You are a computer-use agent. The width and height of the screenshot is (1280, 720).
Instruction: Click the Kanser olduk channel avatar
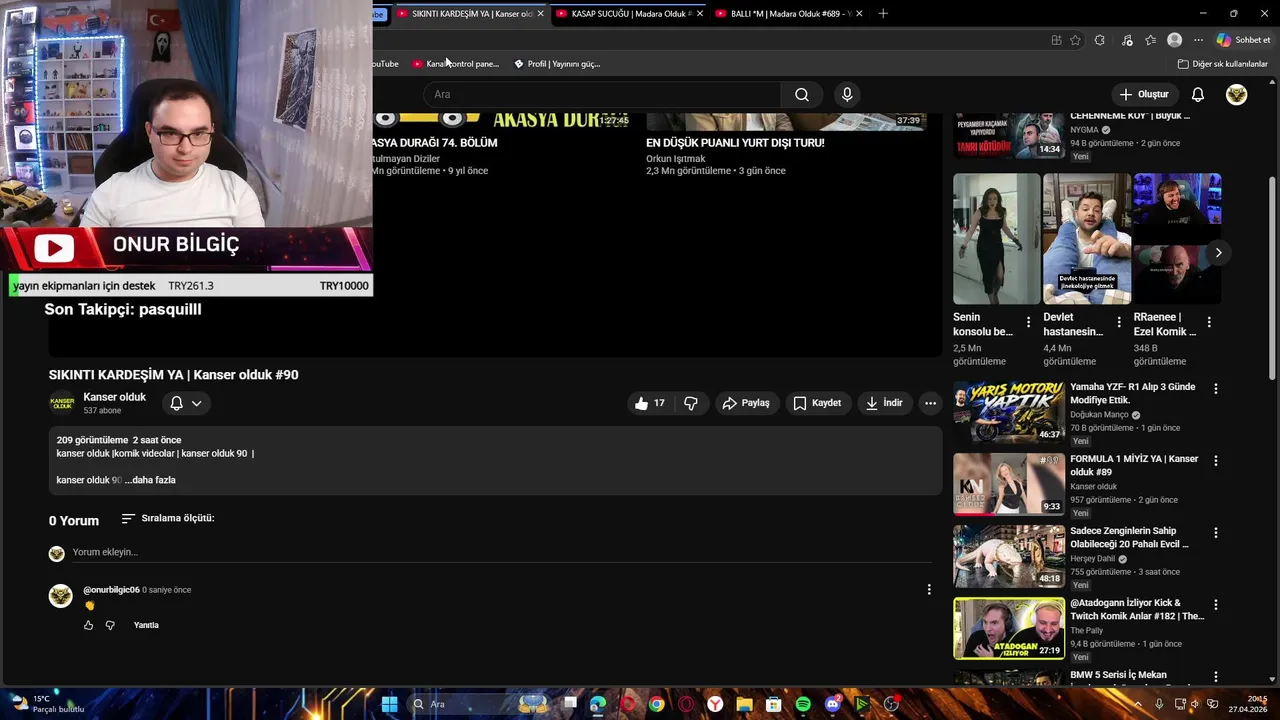62,403
